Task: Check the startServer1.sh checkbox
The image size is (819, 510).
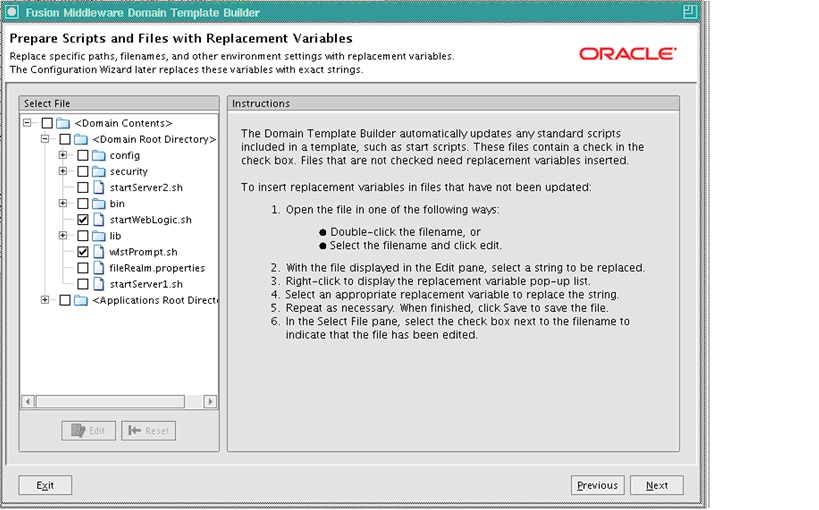Action: [83, 284]
